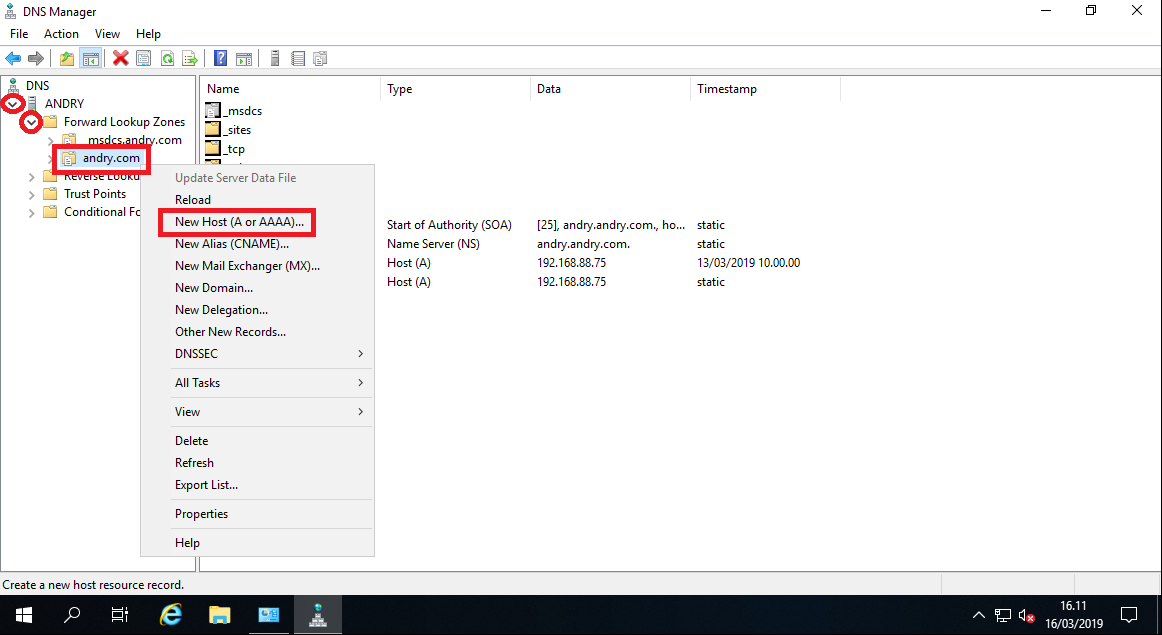Collapse the ANDRY server tree node

pos(12,104)
